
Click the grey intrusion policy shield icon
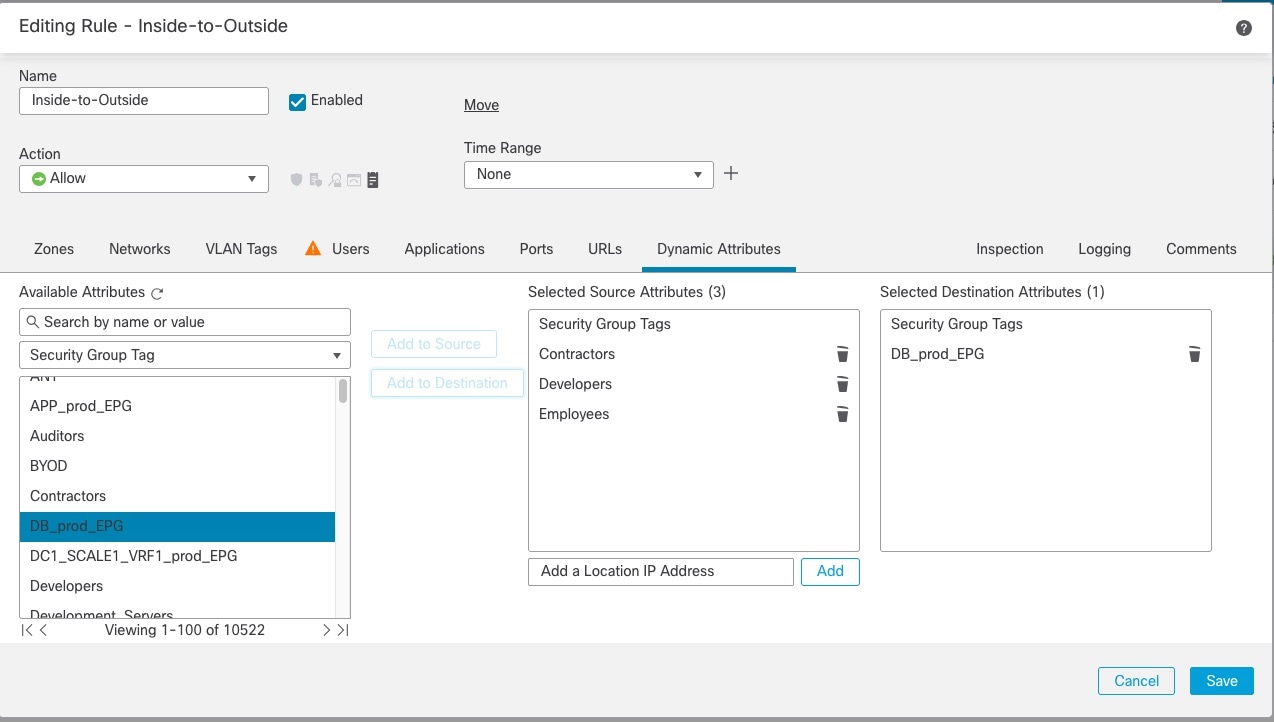click(x=296, y=180)
